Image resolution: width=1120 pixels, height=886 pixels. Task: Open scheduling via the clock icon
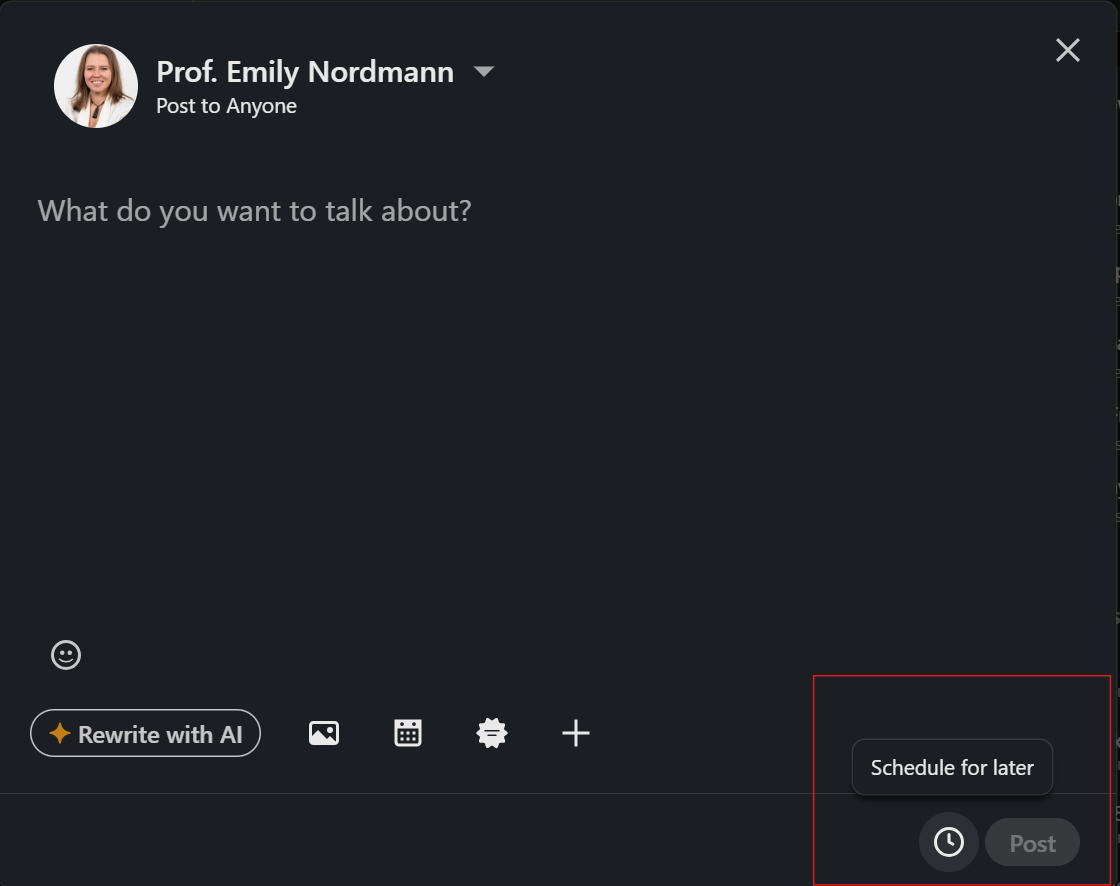[x=948, y=842]
